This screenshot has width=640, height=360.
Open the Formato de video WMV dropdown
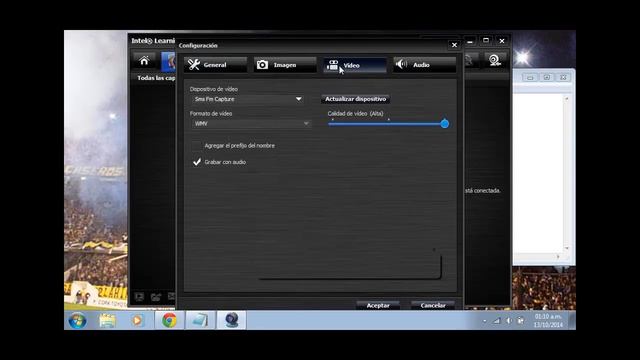(x=251, y=124)
